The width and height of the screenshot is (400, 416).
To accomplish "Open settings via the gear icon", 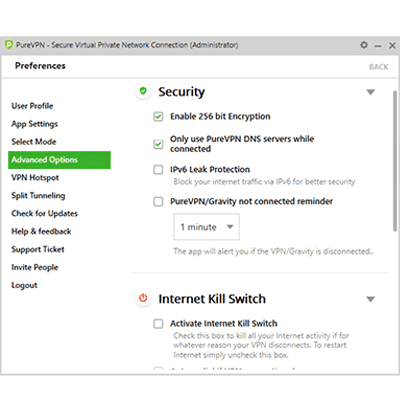I will 364,45.
